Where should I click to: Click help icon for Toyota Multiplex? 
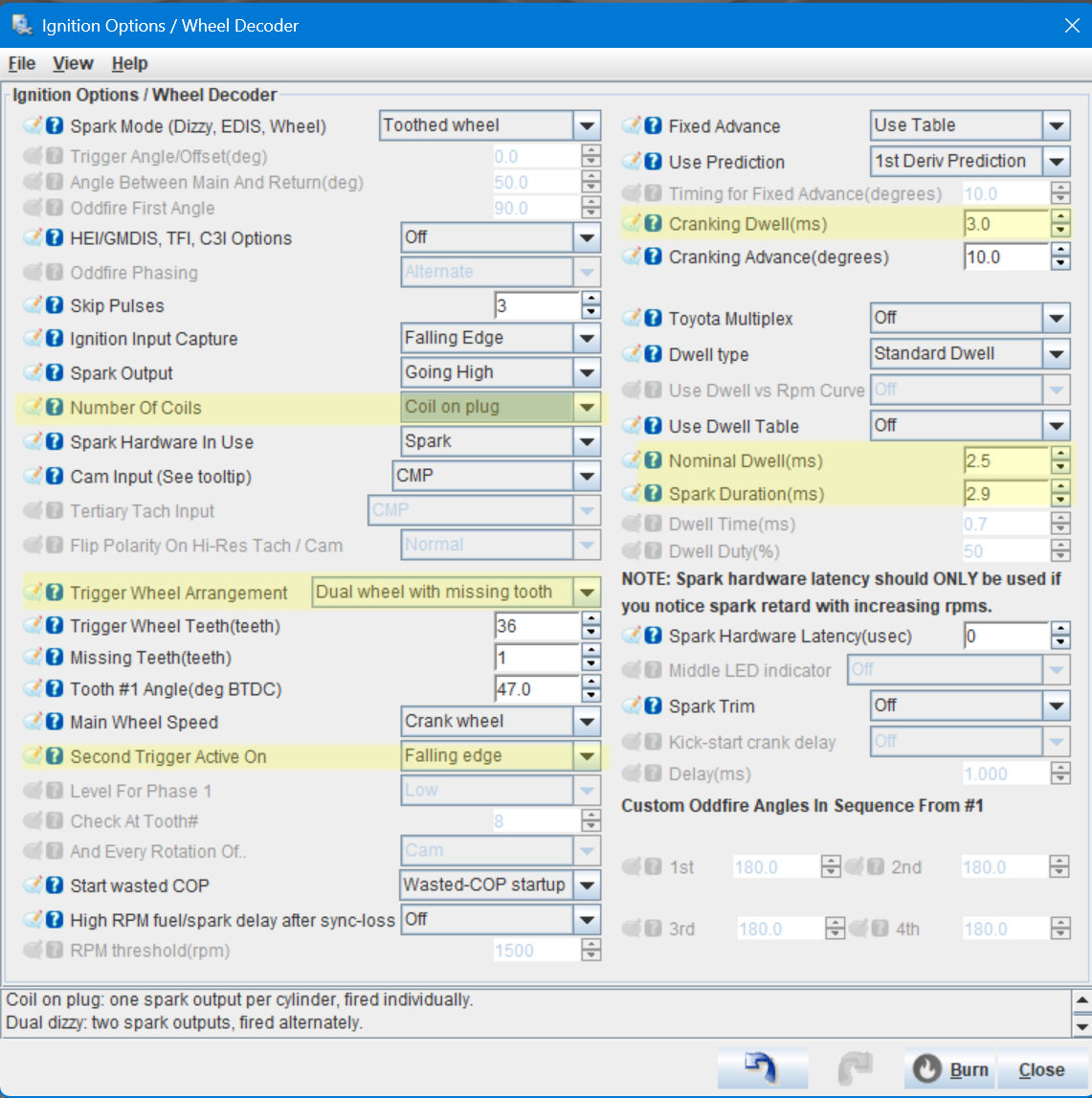tap(654, 318)
